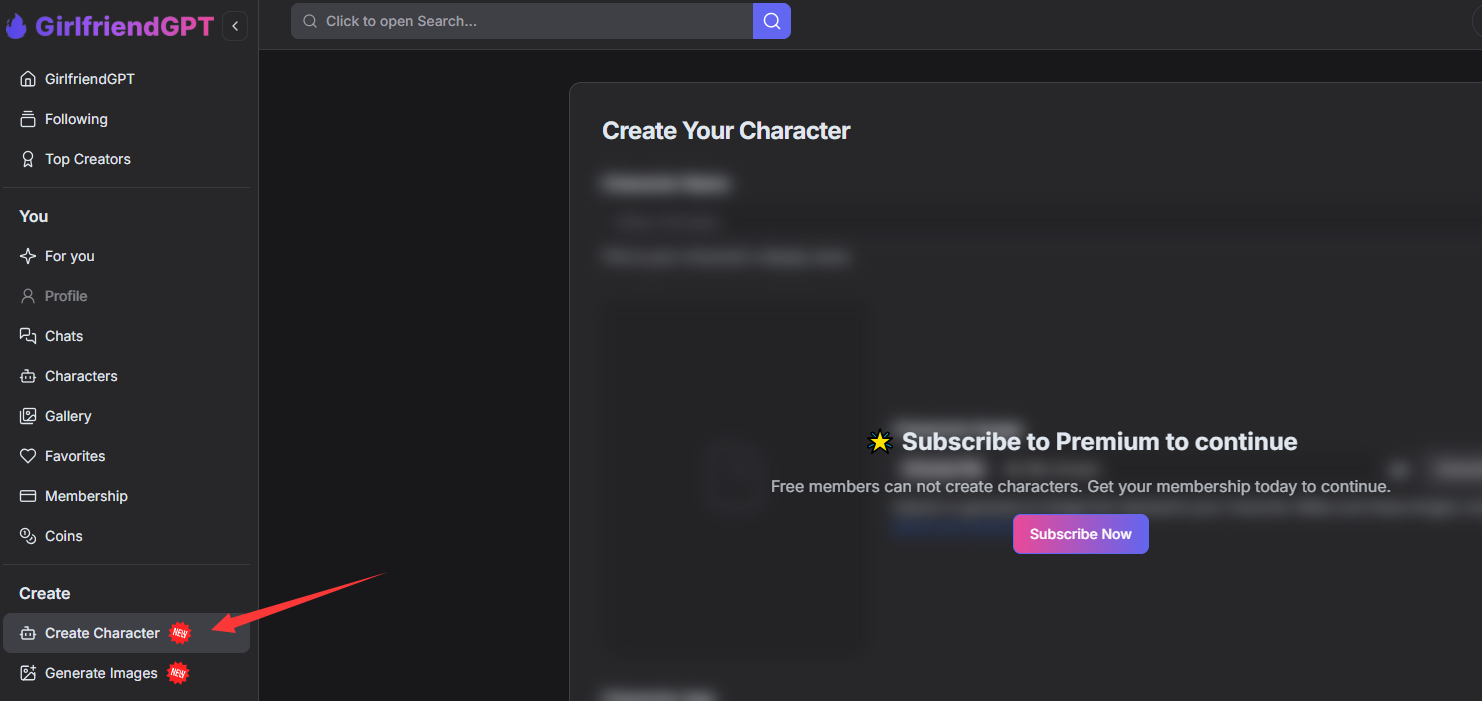Viewport: 1482px width, 701px height.
Task: Open the Membership text label
Action: (x=86, y=496)
